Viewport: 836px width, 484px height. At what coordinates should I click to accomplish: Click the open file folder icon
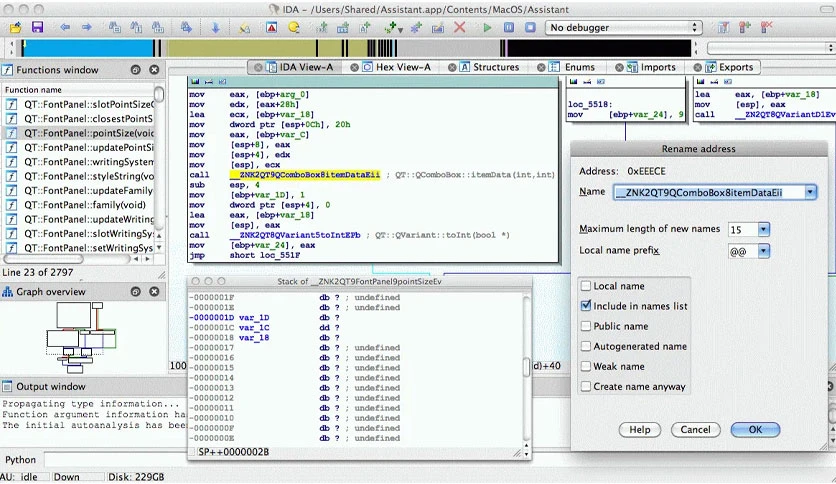click(x=15, y=27)
